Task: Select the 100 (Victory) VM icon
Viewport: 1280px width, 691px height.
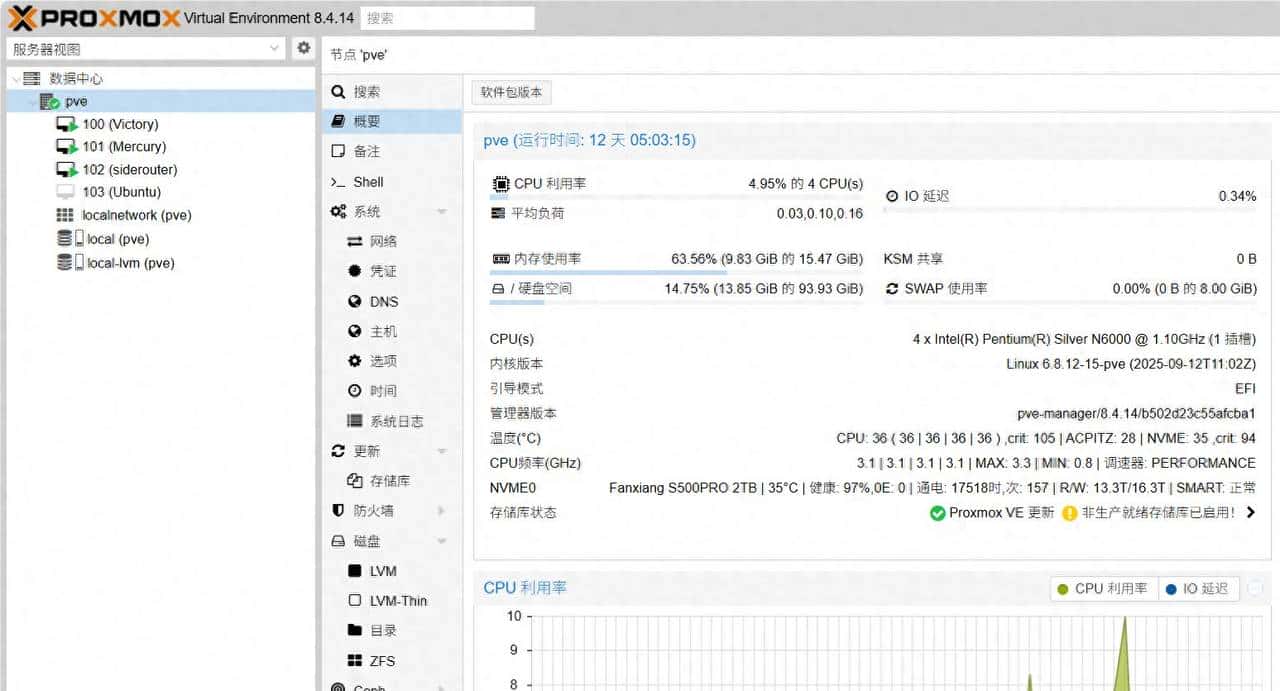Action: click(x=66, y=125)
